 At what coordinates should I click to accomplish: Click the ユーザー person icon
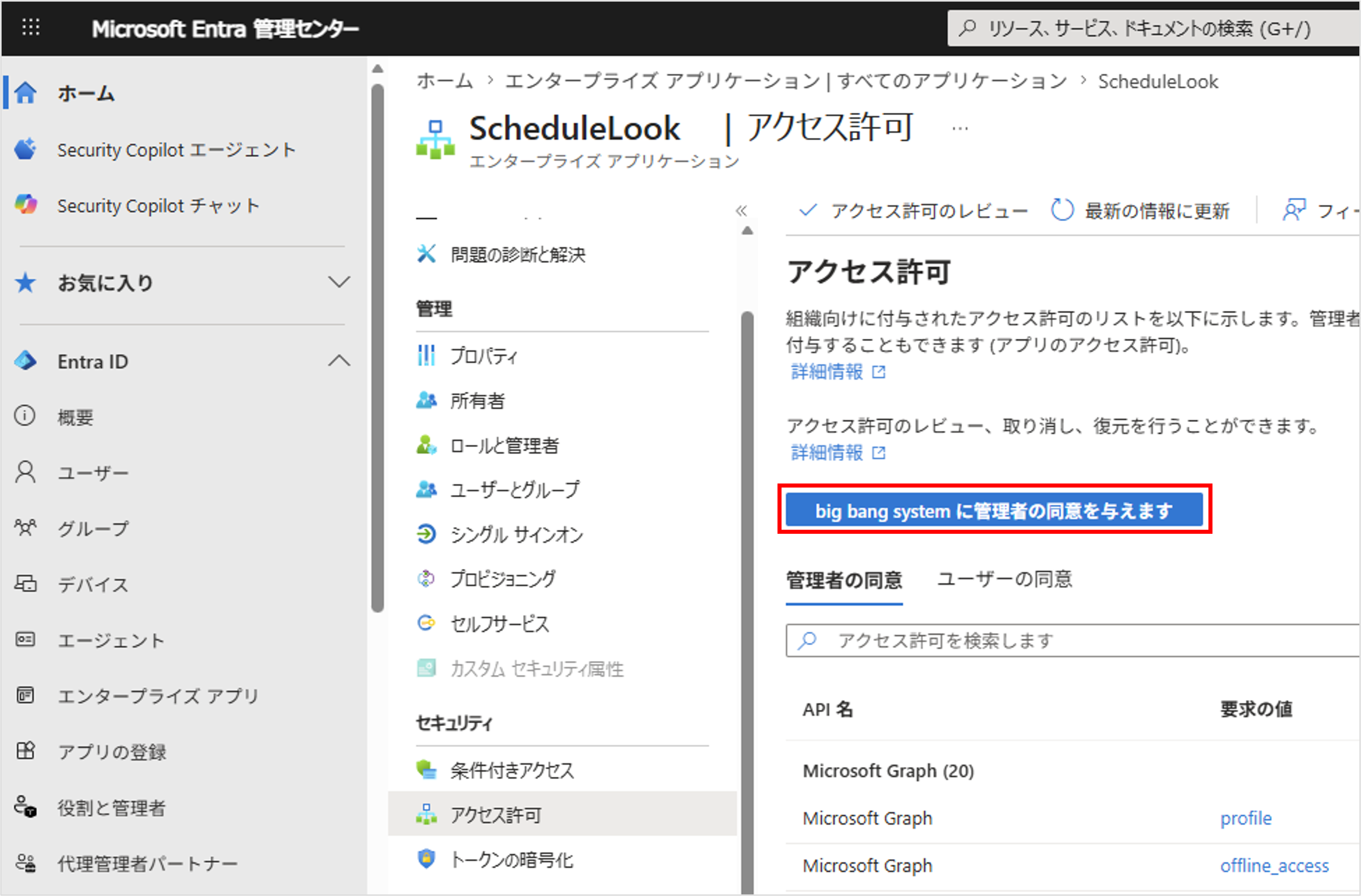[25, 472]
